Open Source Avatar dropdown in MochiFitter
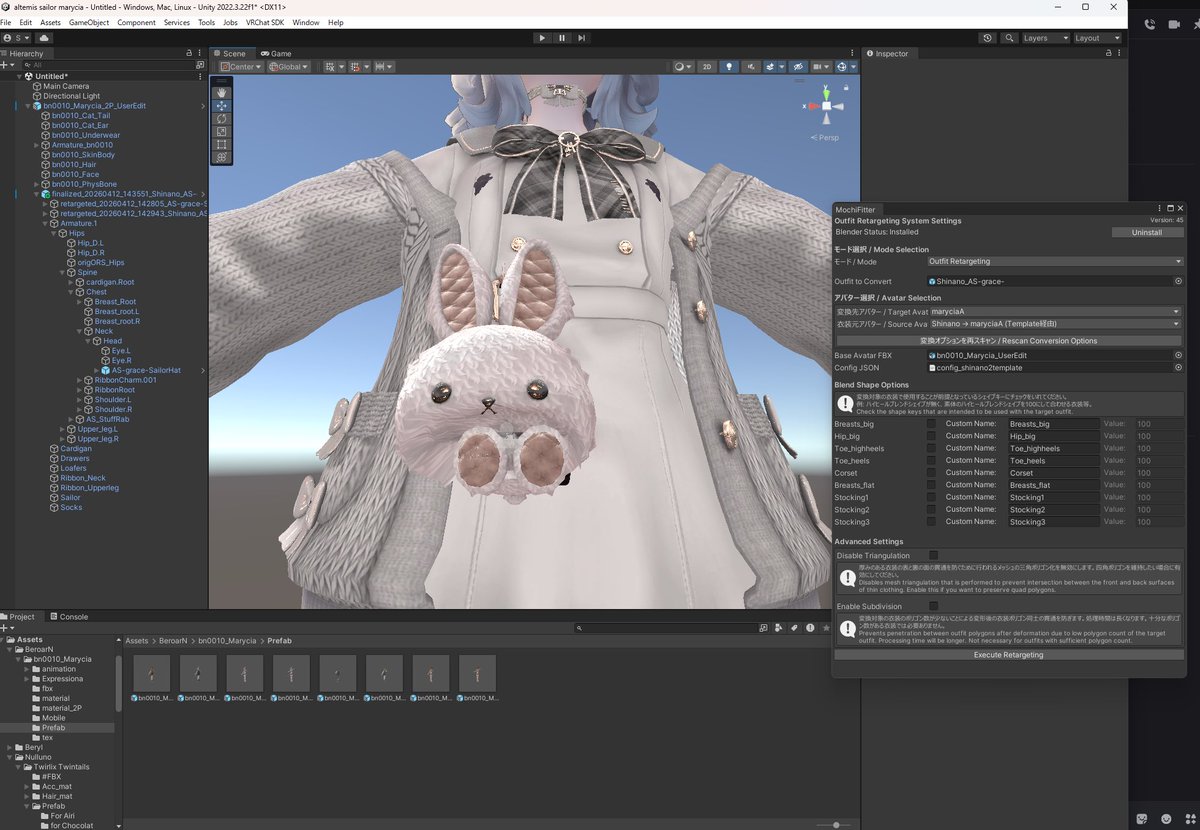The image size is (1200, 830). [1055, 324]
